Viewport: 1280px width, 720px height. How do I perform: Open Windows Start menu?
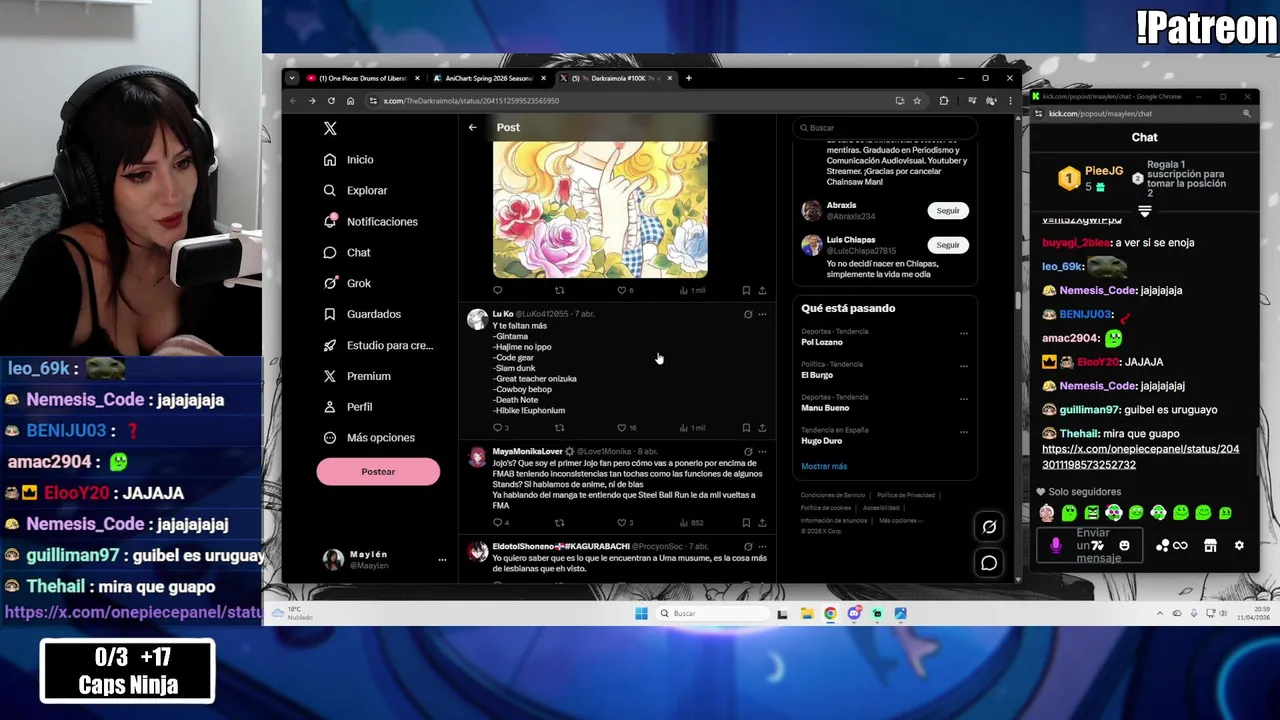click(x=641, y=614)
